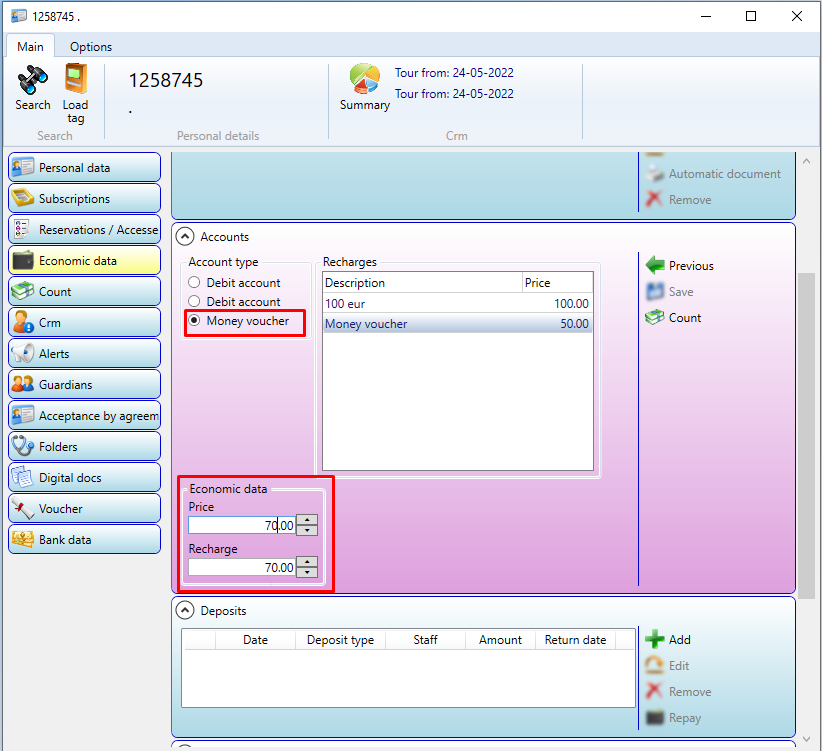Switch to the Main tab
This screenshot has height=751, width=822.
pyautogui.click(x=30, y=47)
